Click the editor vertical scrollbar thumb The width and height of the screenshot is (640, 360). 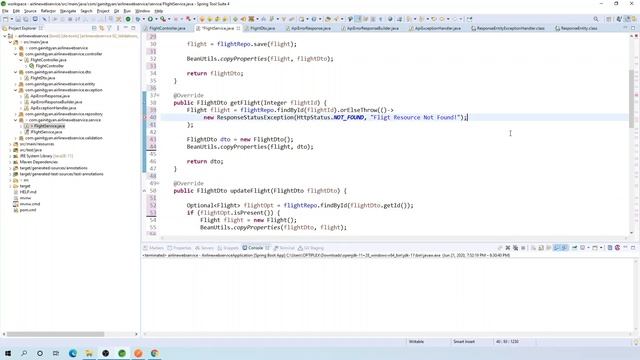[x=631, y=98]
